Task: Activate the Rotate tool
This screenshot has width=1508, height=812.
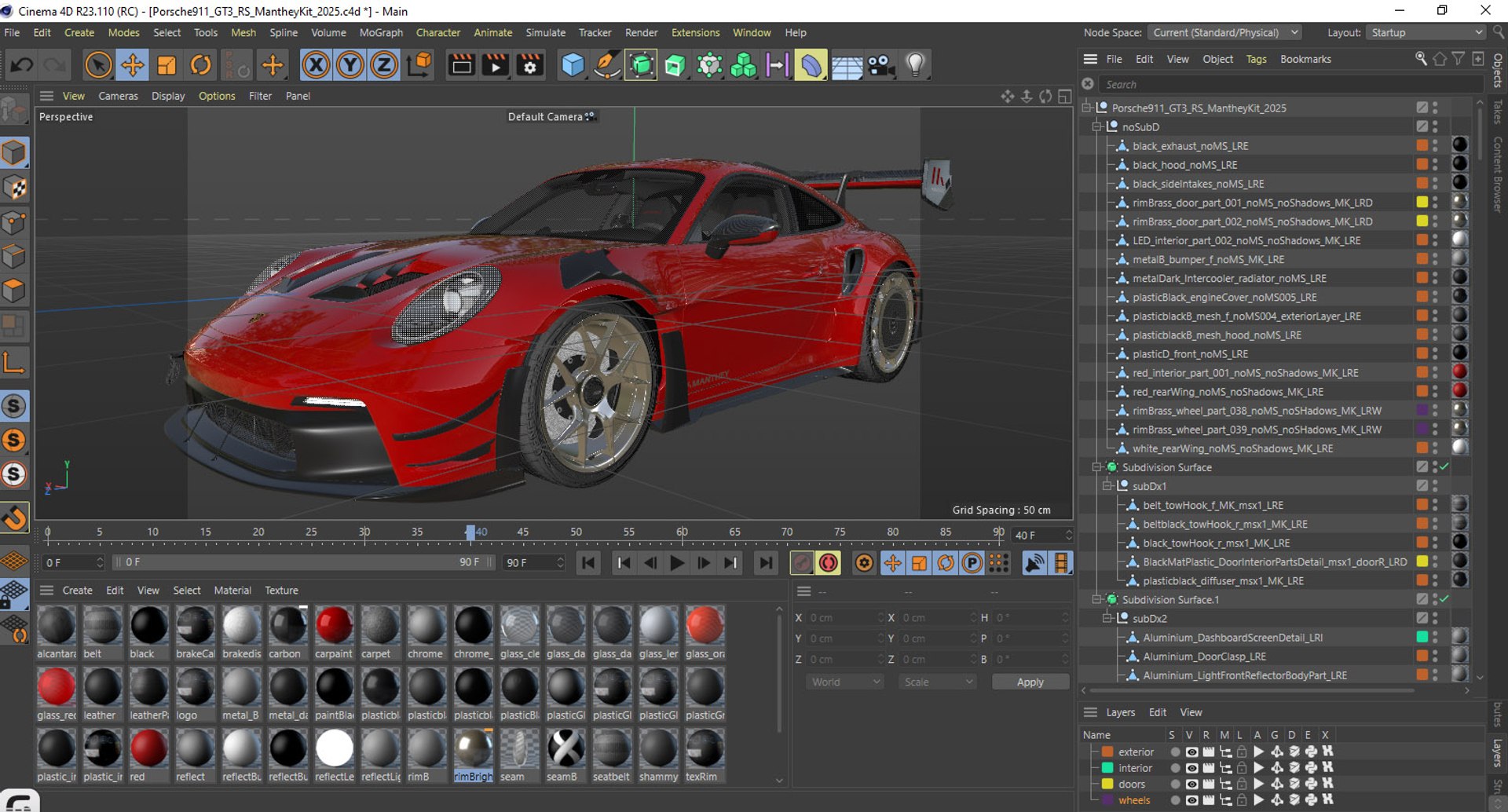Action: pyautogui.click(x=201, y=64)
